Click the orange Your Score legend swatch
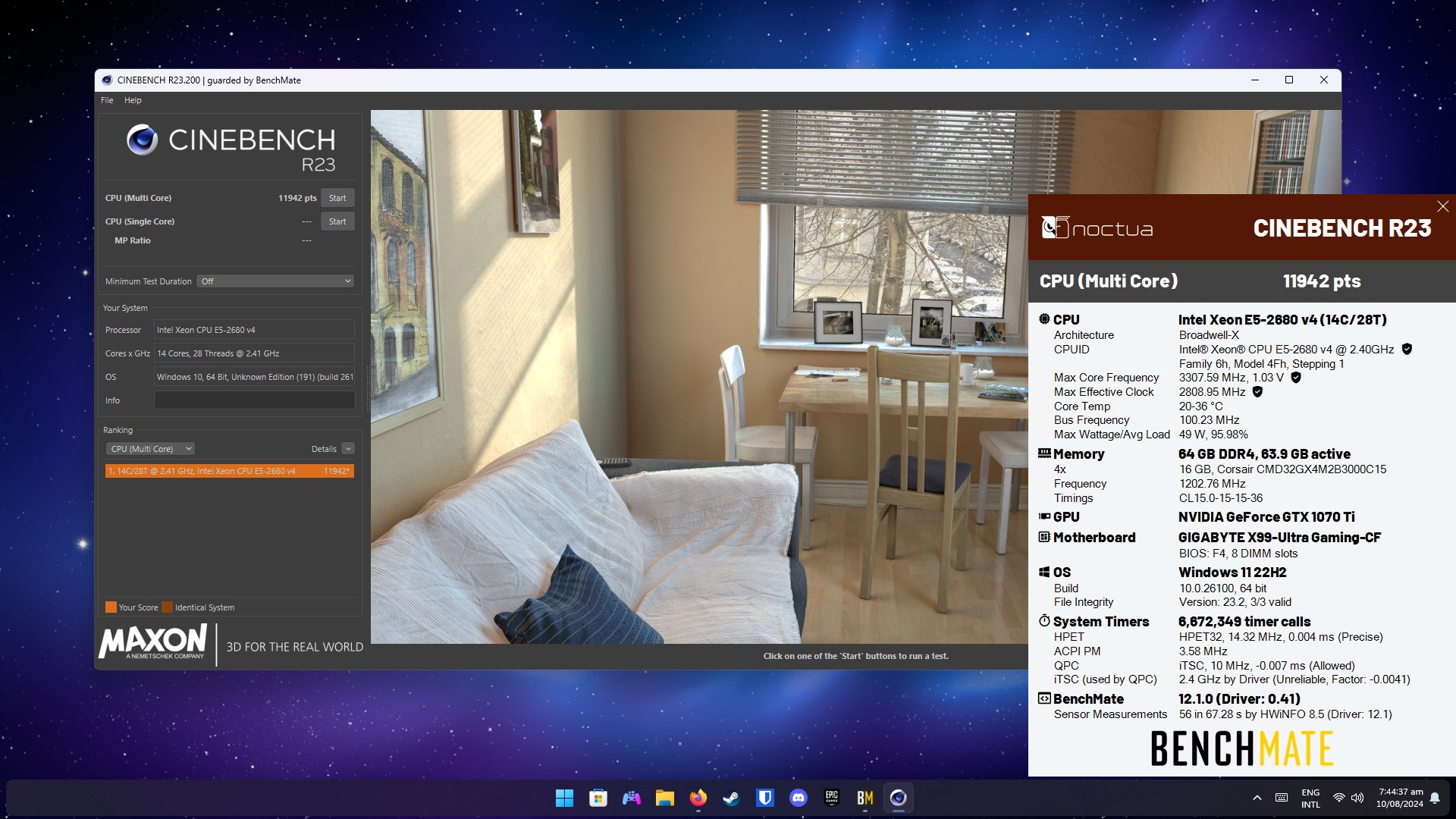This screenshot has height=819, width=1456. pyautogui.click(x=111, y=607)
